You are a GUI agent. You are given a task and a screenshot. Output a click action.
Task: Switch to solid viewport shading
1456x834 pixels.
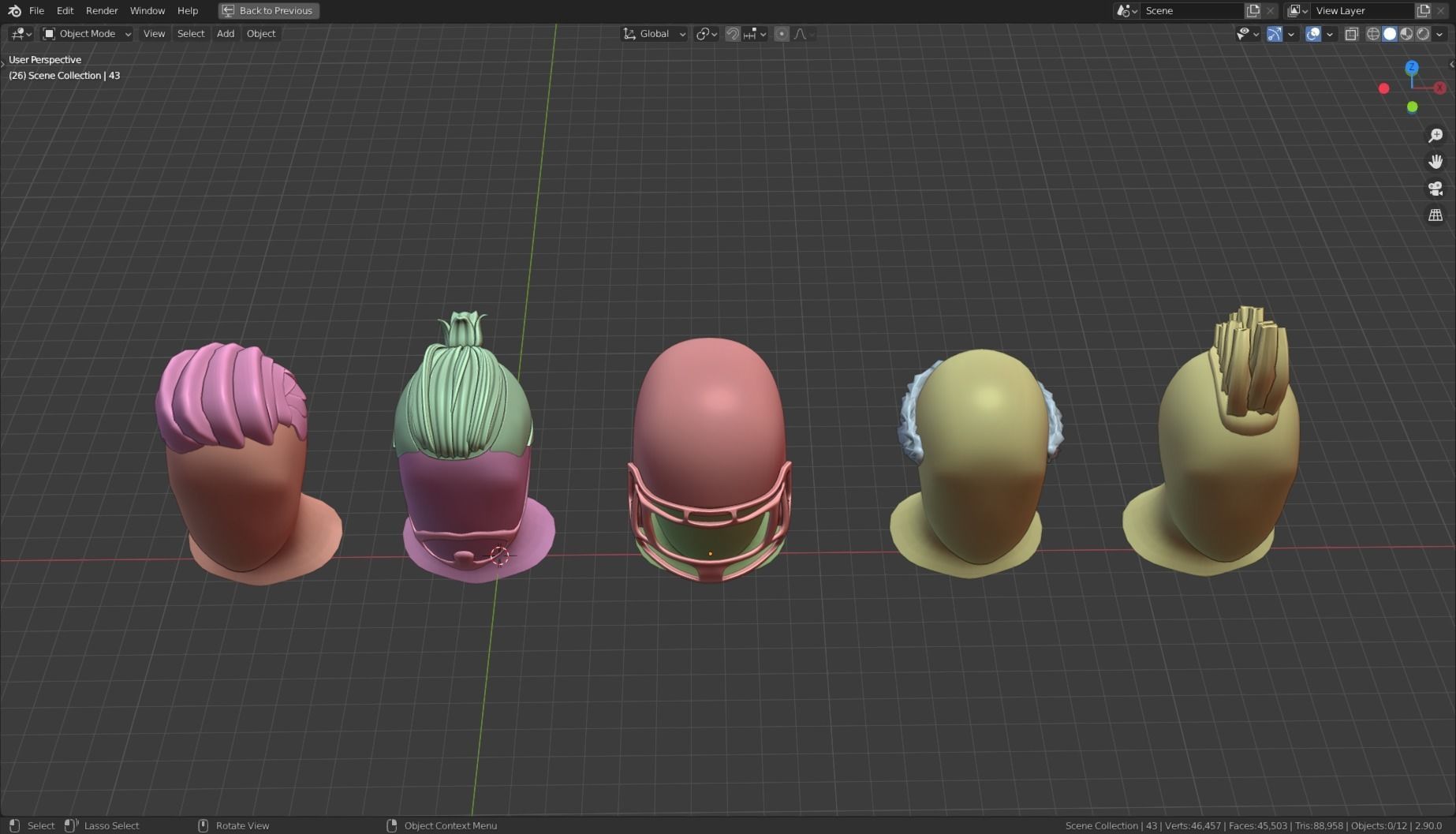[x=1390, y=34]
